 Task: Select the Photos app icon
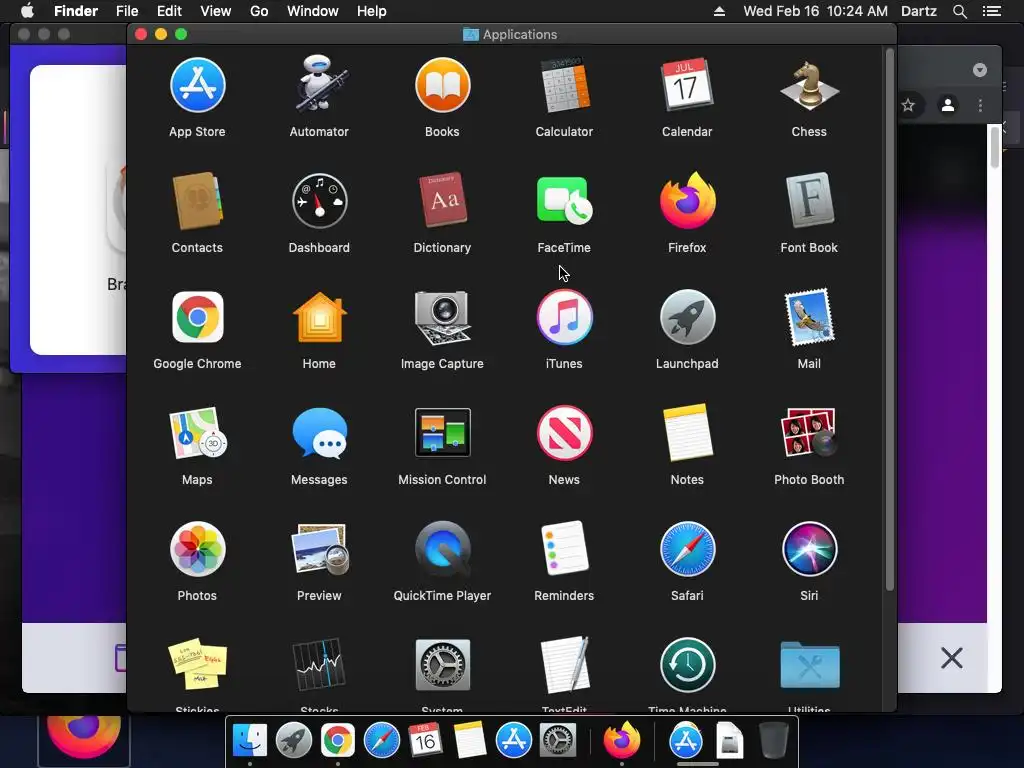click(197, 549)
